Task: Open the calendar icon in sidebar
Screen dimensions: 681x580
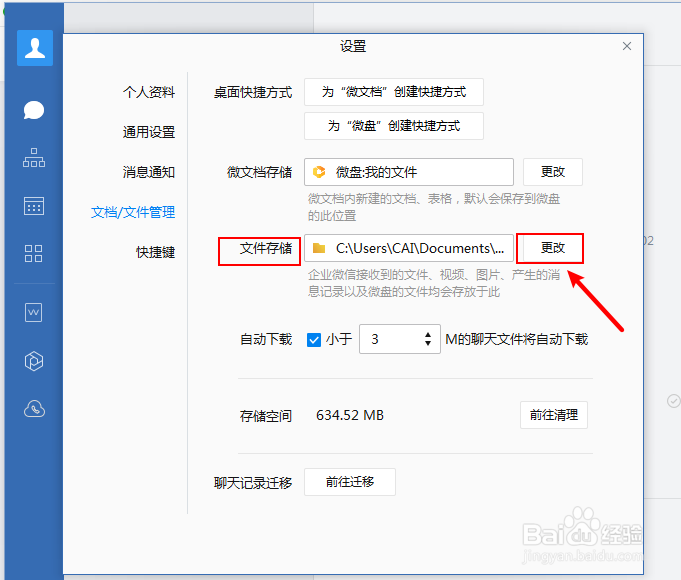Action: (34, 206)
